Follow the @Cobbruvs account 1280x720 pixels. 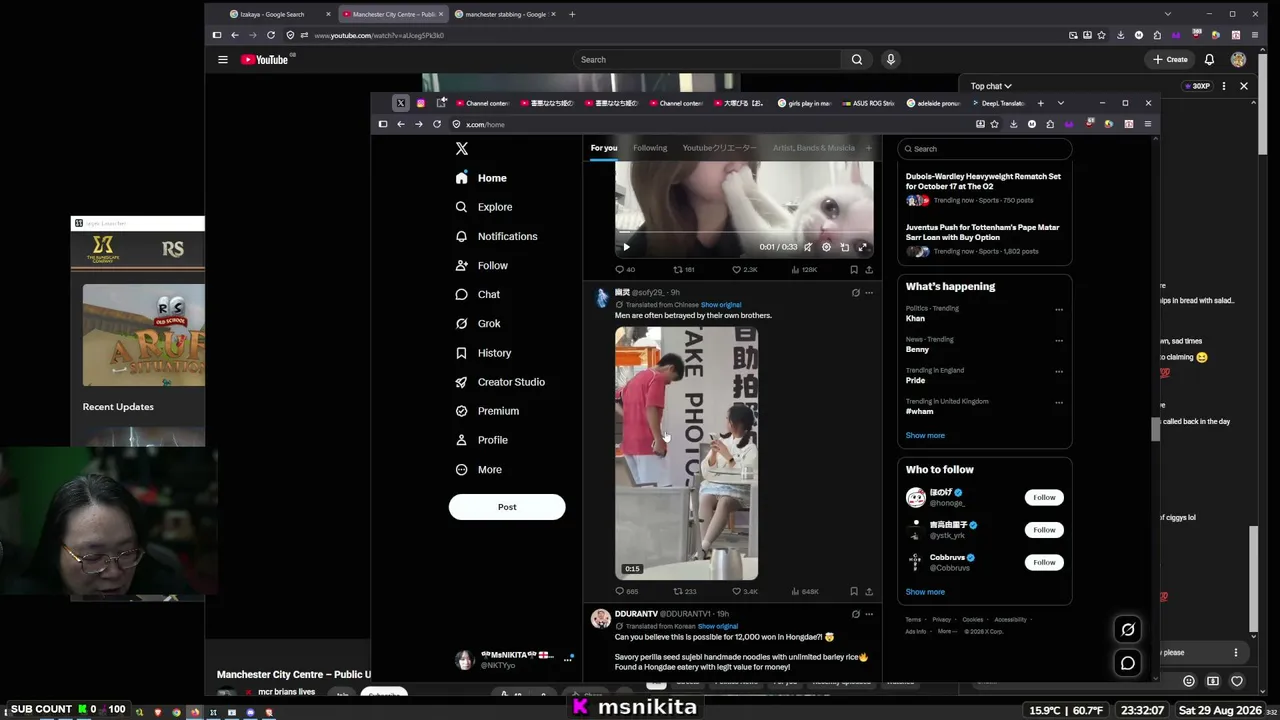1044,562
